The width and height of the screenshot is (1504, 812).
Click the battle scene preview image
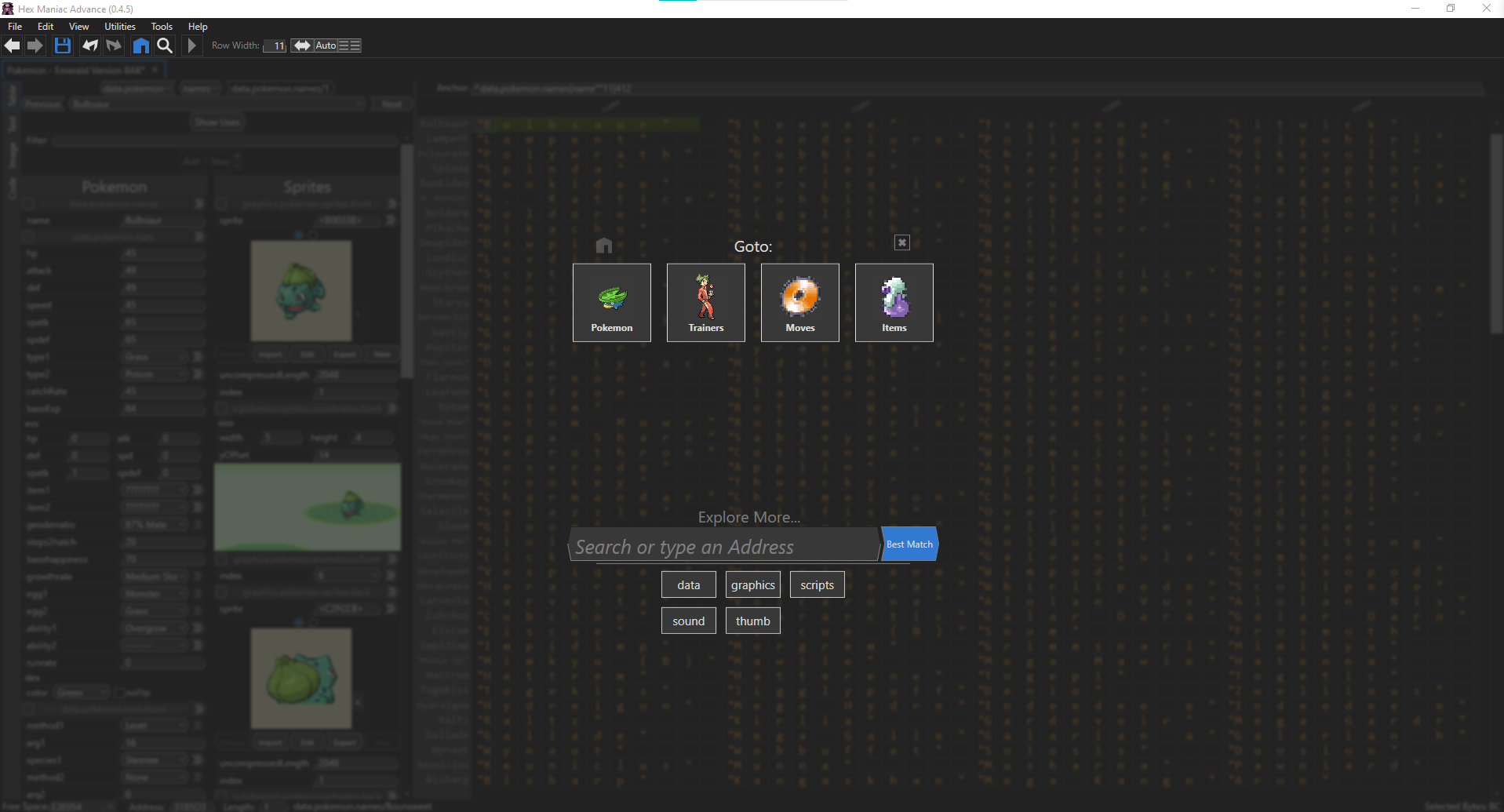(x=308, y=507)
